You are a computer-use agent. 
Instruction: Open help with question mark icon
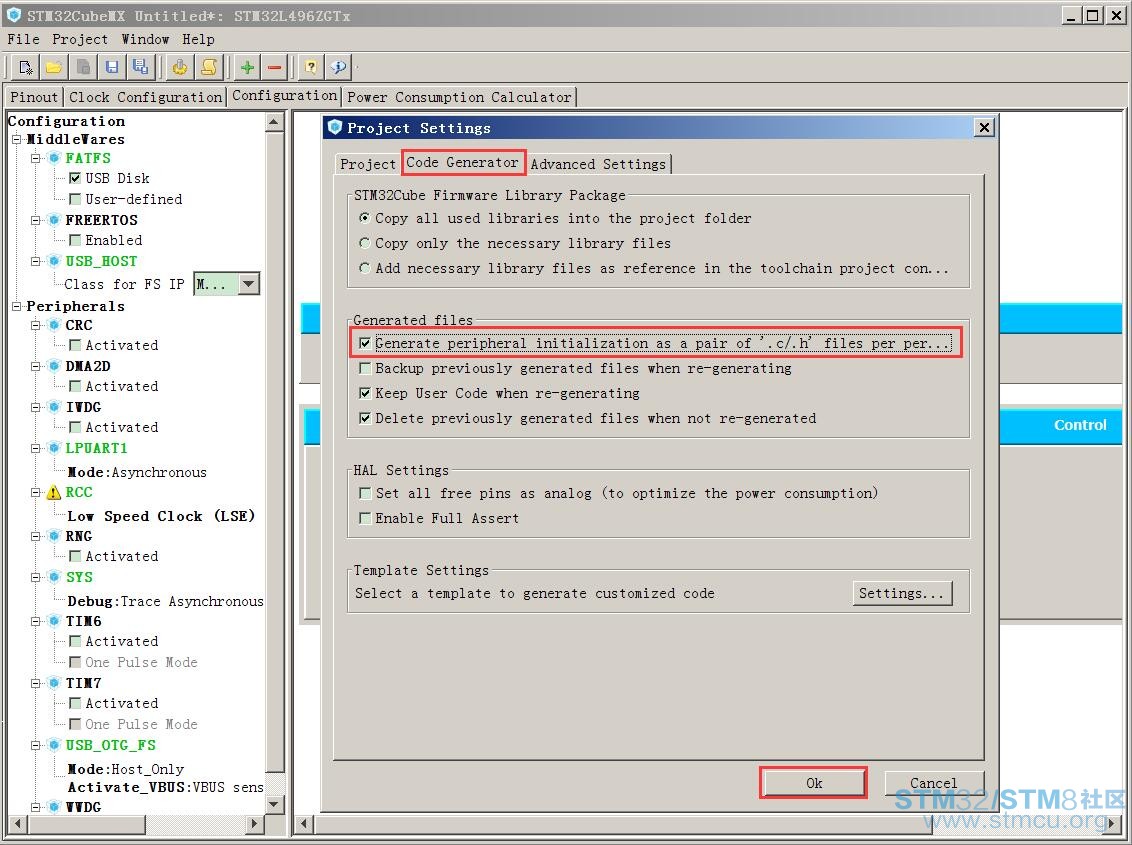click(311, 68)
